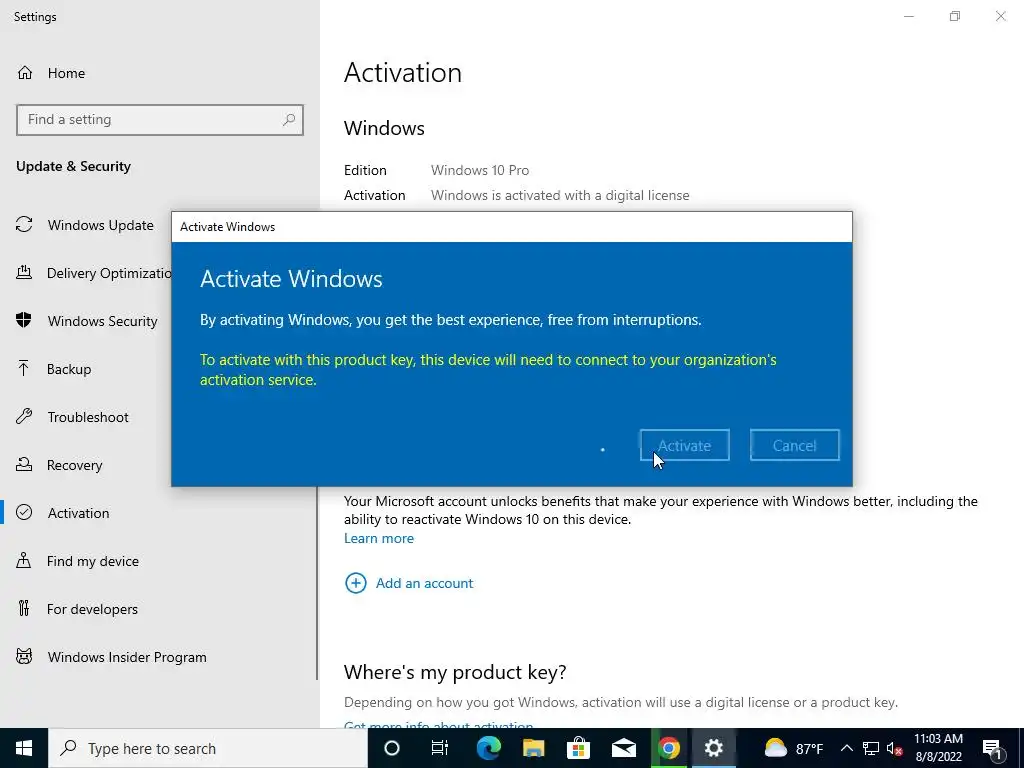Show hidden system tray icons
Image resolution: width=1024 pixels, height=768 pixels.
point(846,748)
